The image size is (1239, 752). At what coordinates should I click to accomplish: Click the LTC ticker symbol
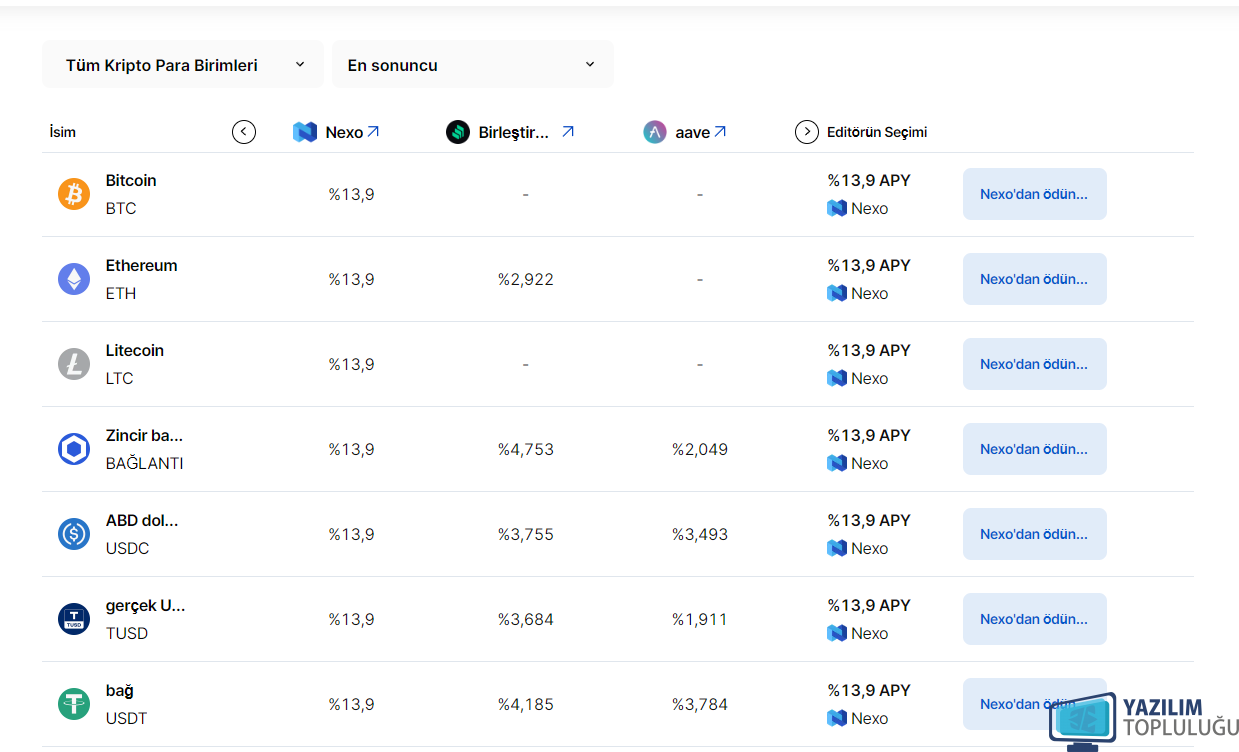pyautogui.click(x=120, y=378)
